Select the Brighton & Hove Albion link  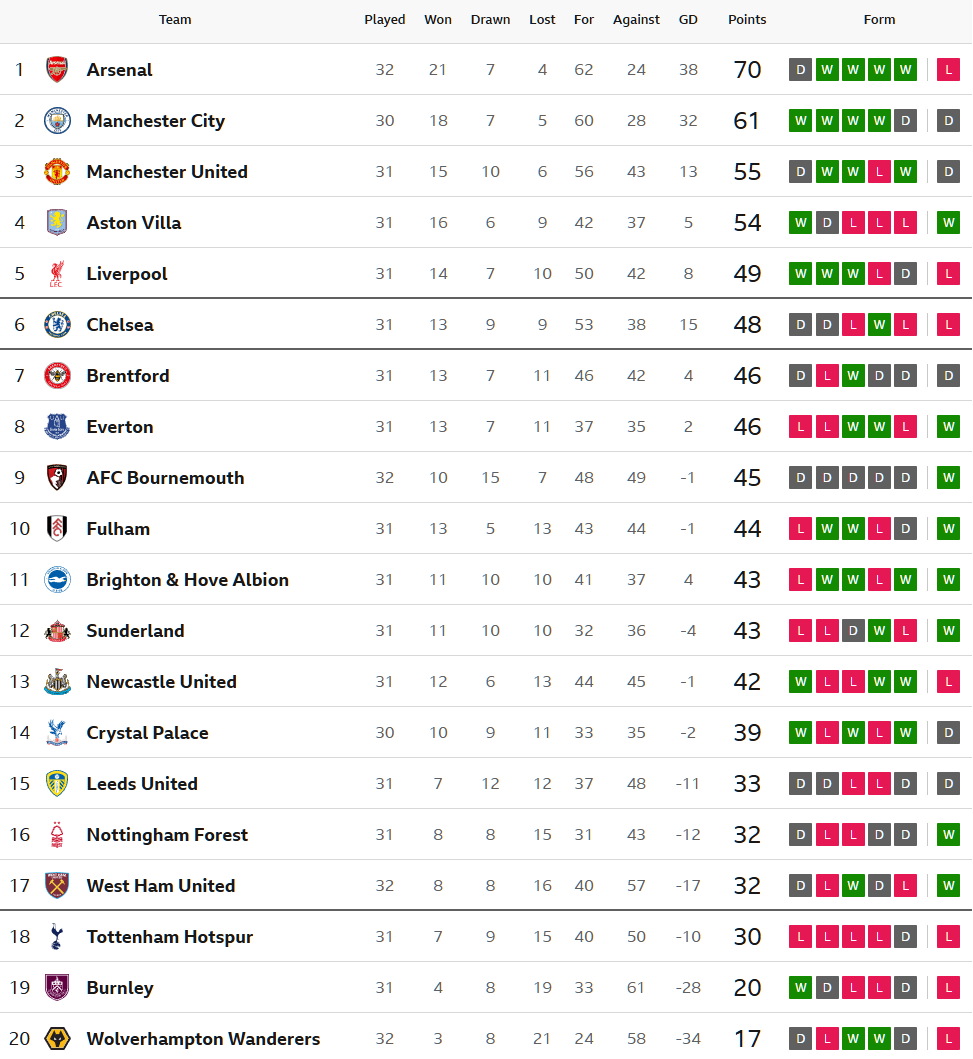point(188,580)
